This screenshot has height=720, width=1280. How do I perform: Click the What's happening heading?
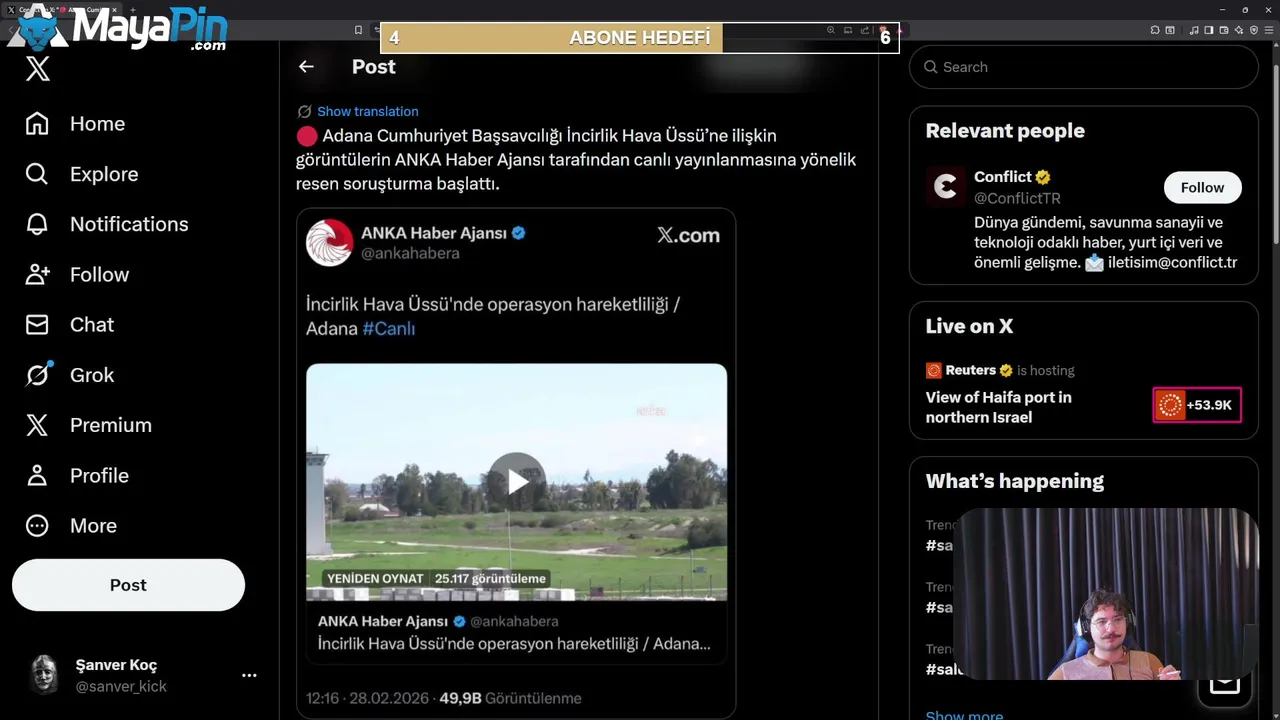point(1014,481)
